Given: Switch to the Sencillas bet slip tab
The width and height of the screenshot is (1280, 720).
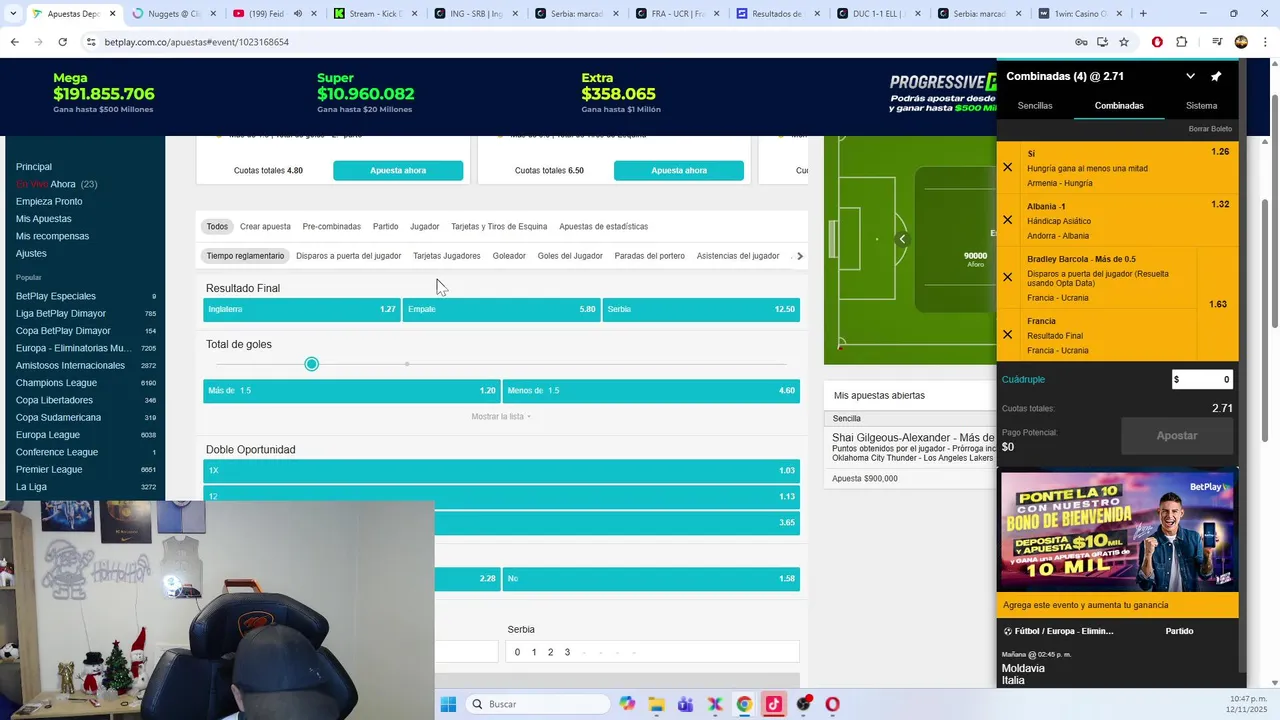Looking at the screenshot, I should tap(1035, 105).
